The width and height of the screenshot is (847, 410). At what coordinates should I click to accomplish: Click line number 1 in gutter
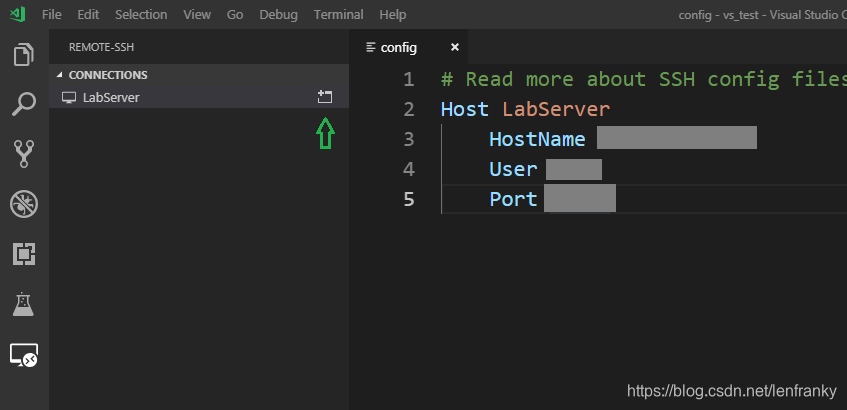[409, 79]
